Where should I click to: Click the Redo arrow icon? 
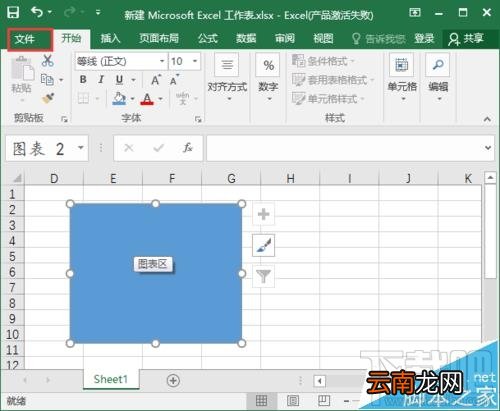70,12
